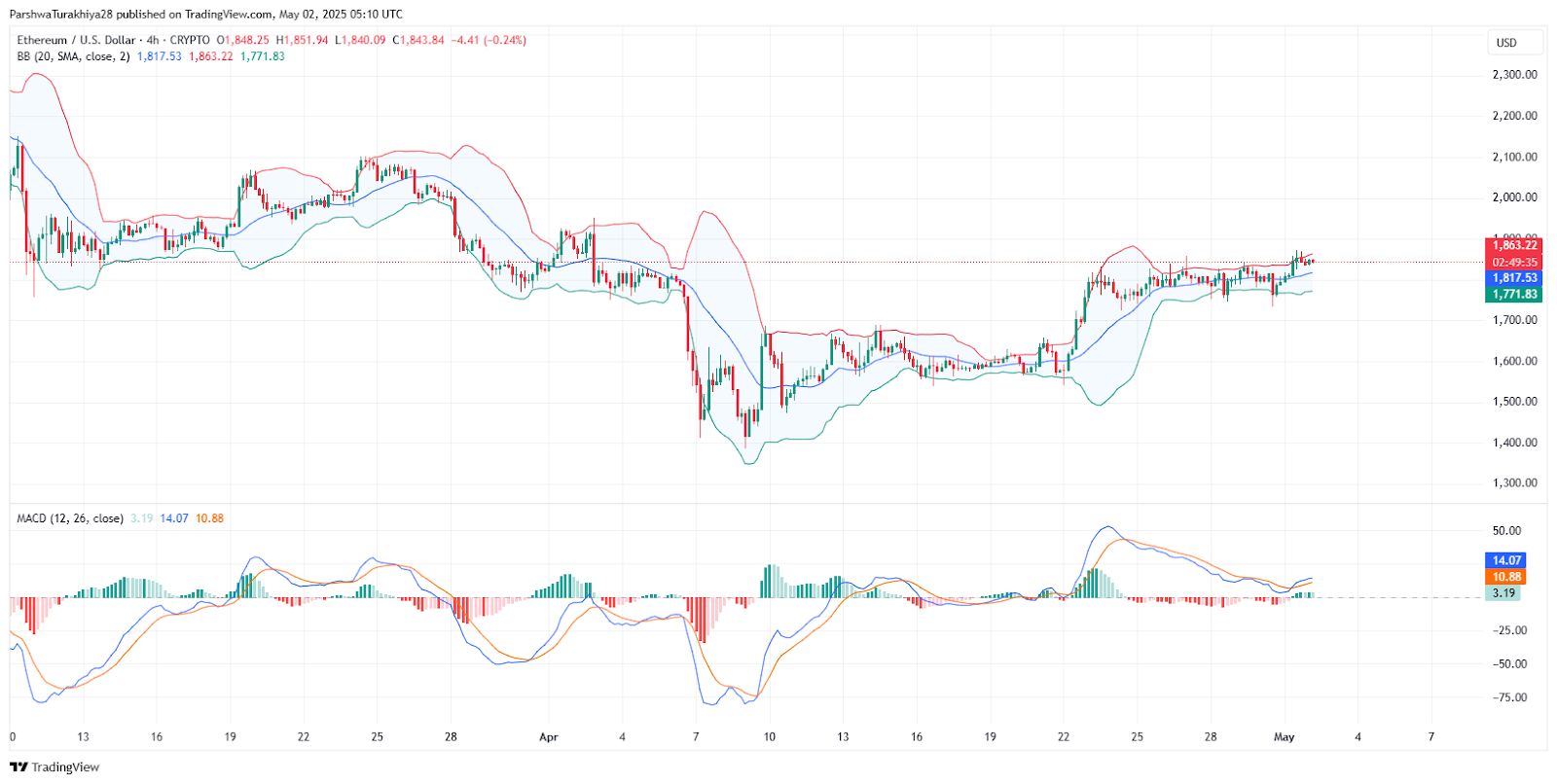Click the red 1,863.22 upper band axis tag

coord(1514,246)
